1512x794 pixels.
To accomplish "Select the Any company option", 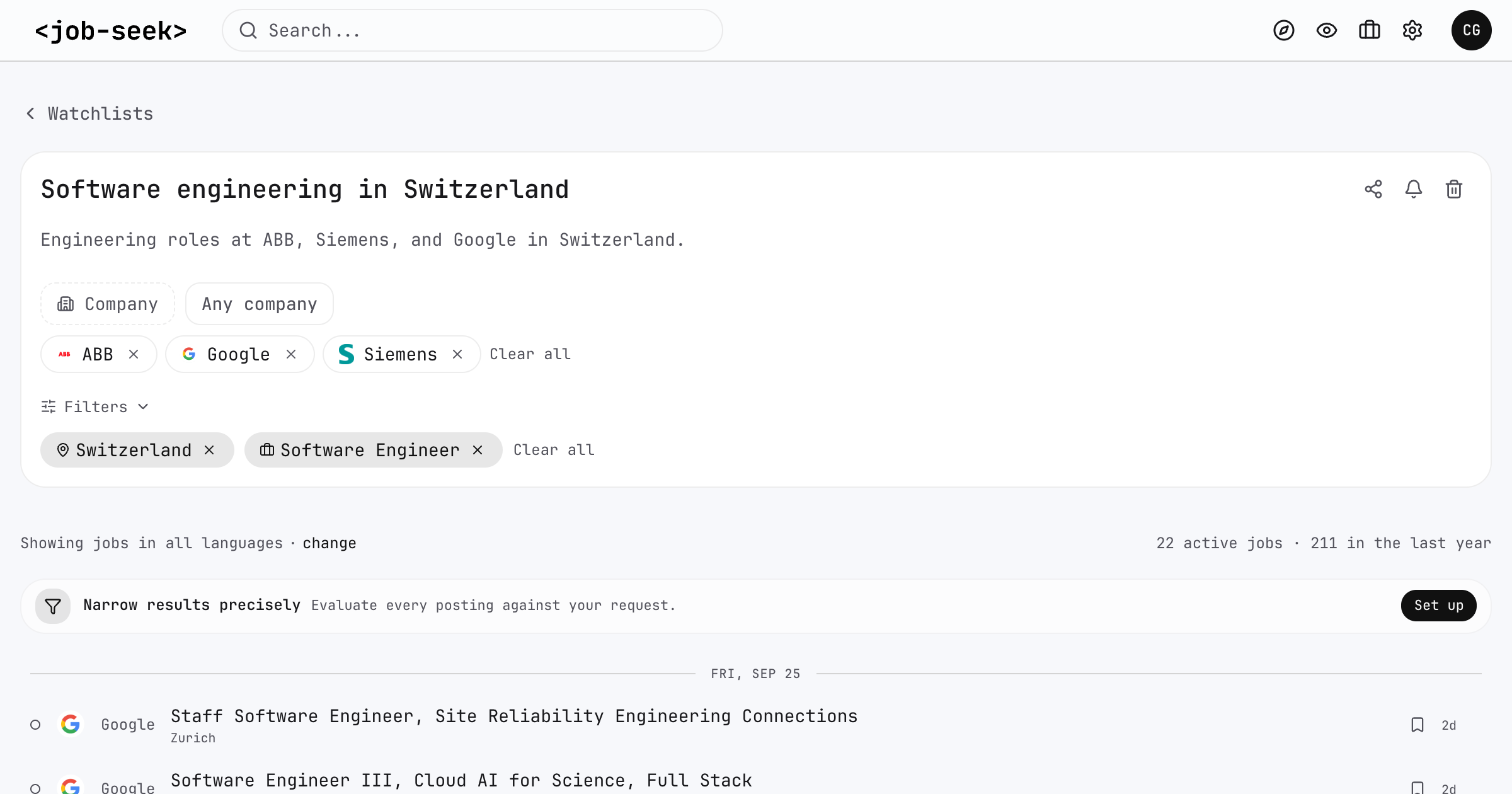I will click(x=260, y=304).
